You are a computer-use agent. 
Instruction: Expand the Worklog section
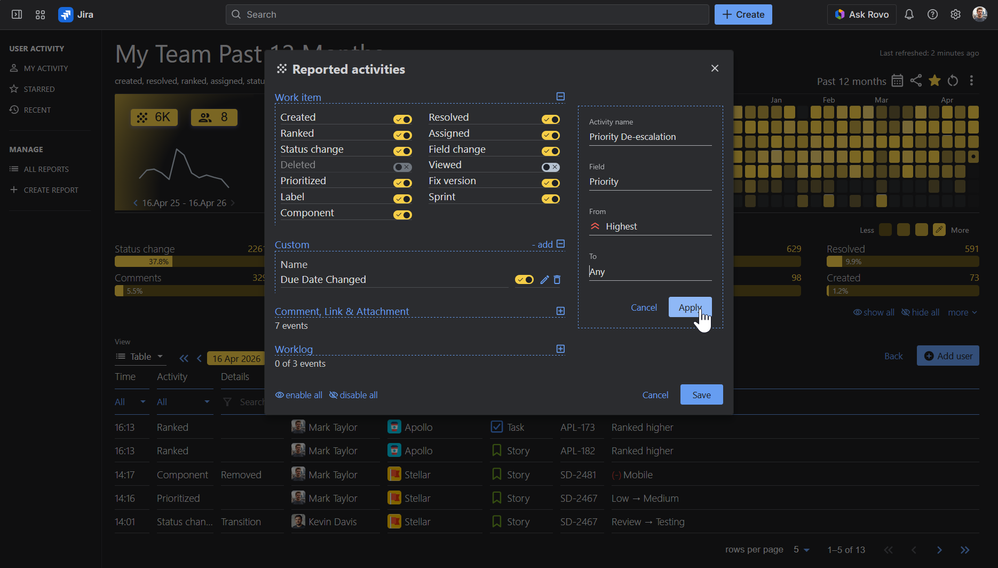tap(560, 349)
